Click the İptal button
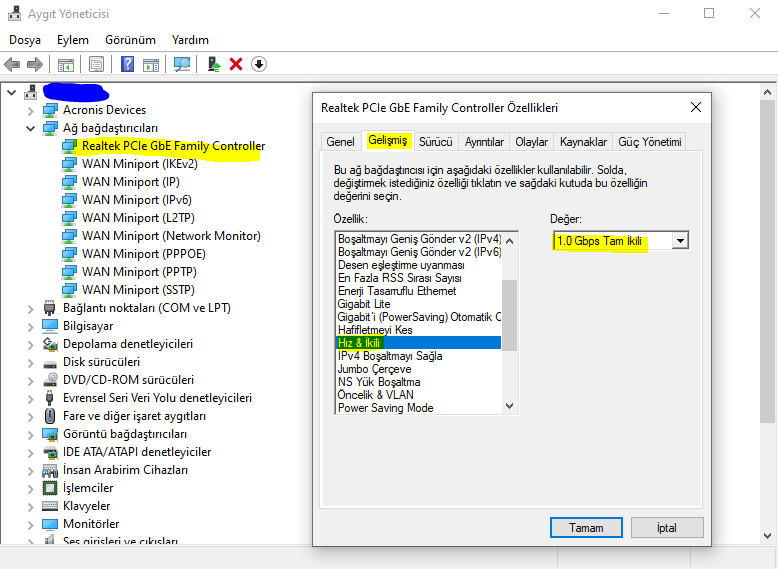The width and height of the screenshot is (778, 569). coord(667,528)
